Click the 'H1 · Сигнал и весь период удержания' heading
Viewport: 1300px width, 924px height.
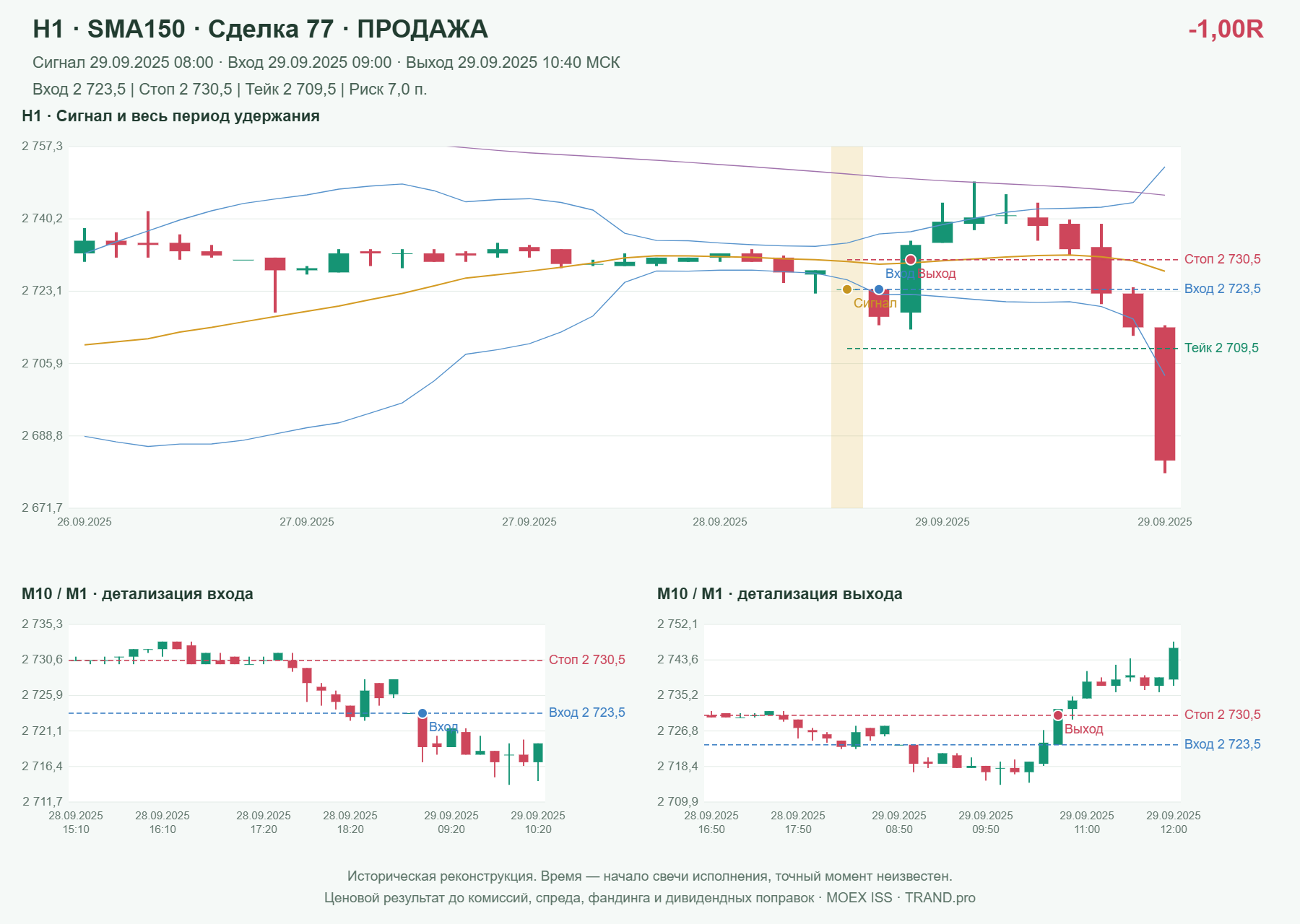[x=170, y=116]
